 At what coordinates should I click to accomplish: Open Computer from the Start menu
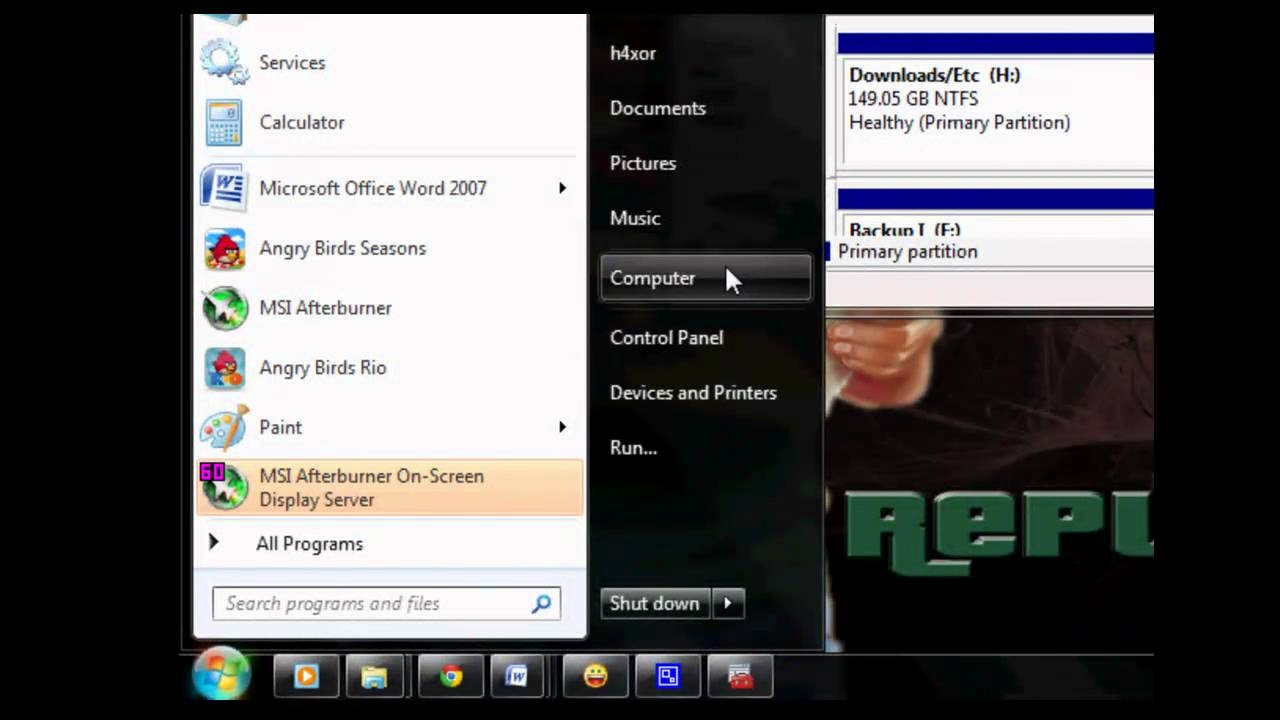click(706, 278)
